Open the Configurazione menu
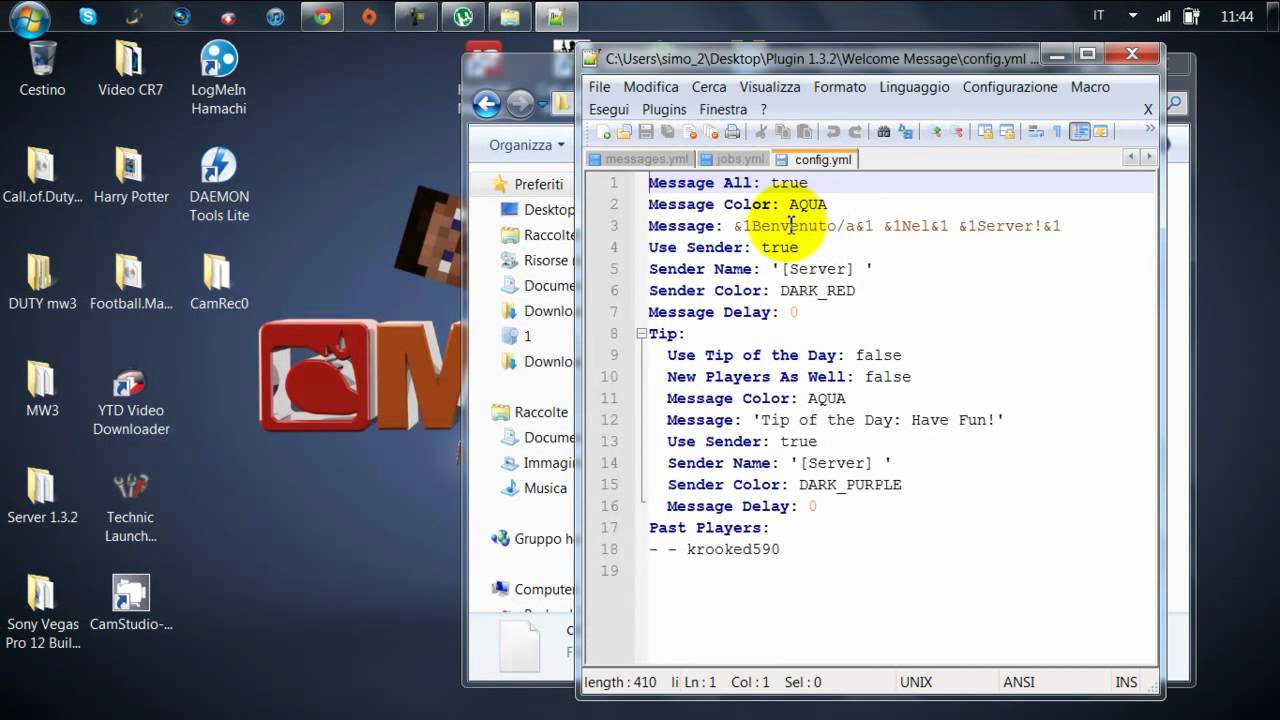Screen dimensions: 1280x720 (1010, 87)
